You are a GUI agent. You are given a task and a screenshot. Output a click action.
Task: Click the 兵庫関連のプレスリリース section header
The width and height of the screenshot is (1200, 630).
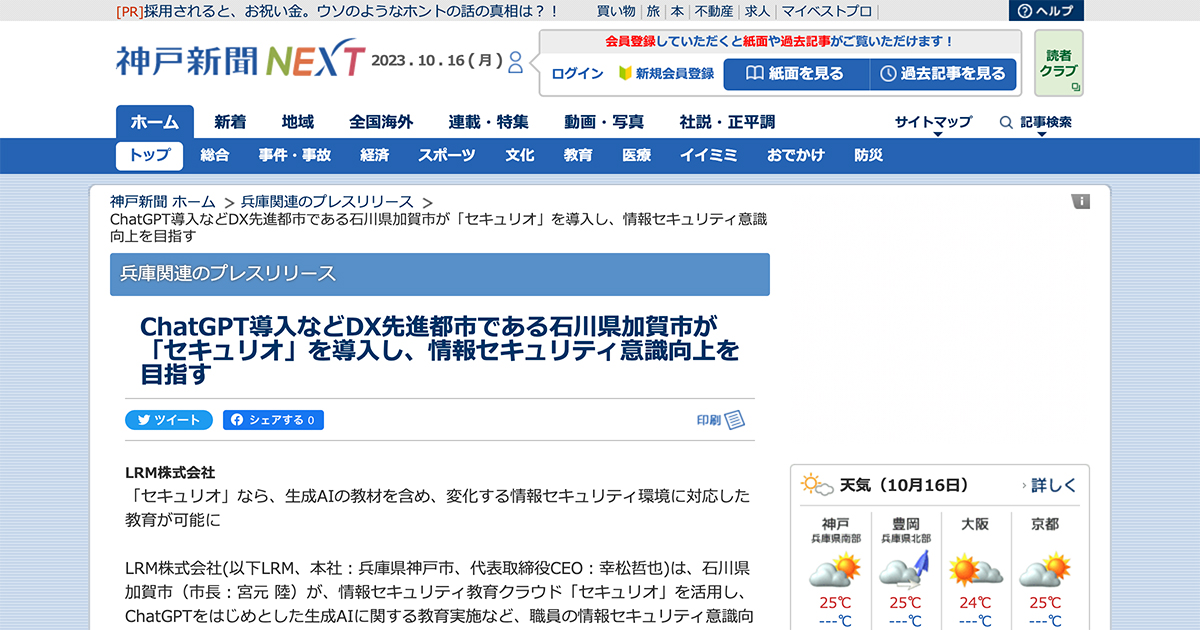pos(440,274)
